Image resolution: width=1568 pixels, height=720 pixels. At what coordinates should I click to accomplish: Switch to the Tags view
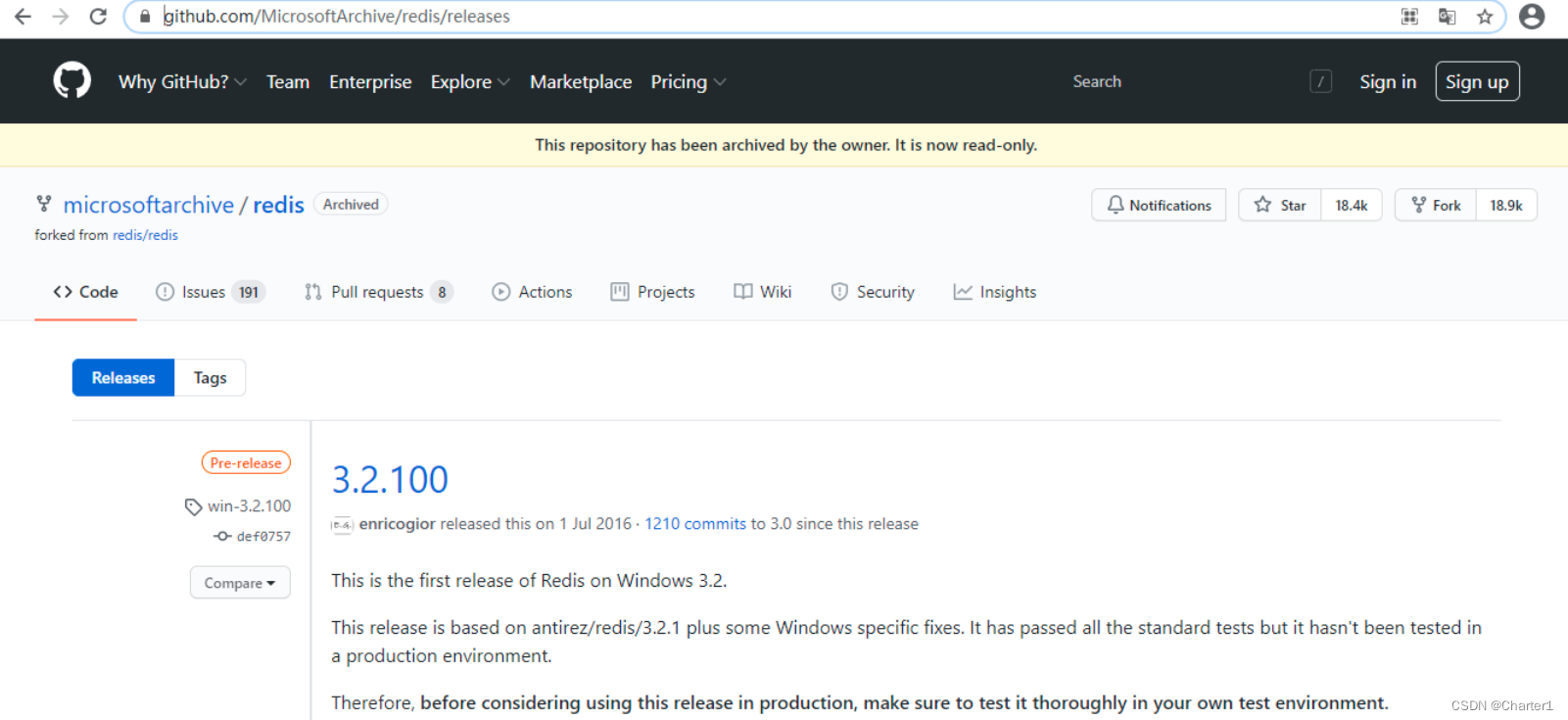point(210,377)
